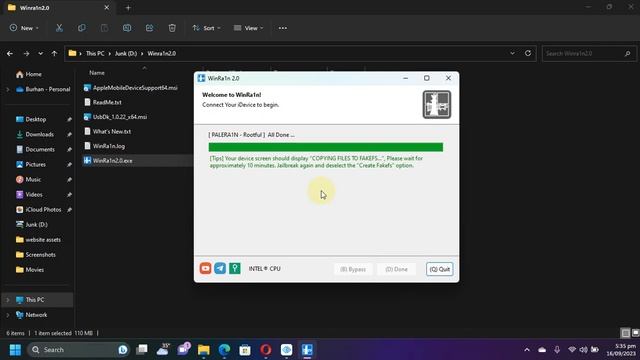Open Movies folder in sidebar
Image resolution: width=640 pixels, height=360 pixels.
click(29, 270)
